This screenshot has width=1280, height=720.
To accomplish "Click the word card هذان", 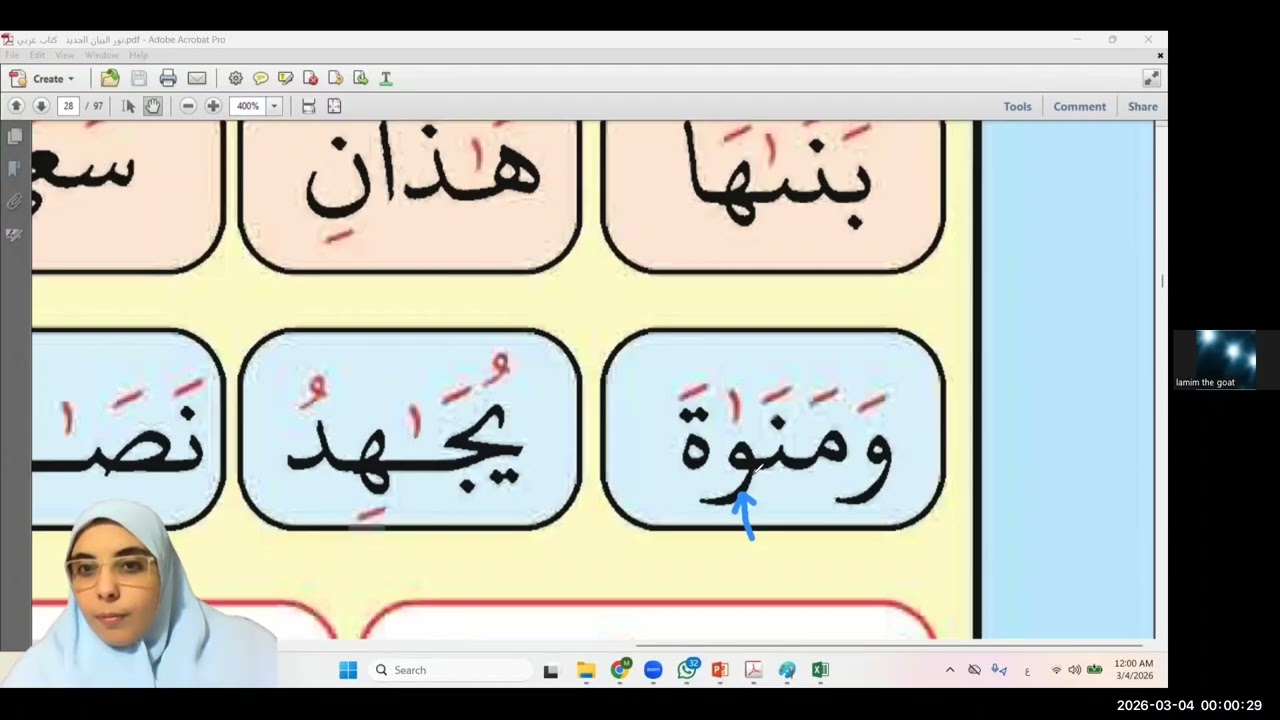I will (409, 195).
